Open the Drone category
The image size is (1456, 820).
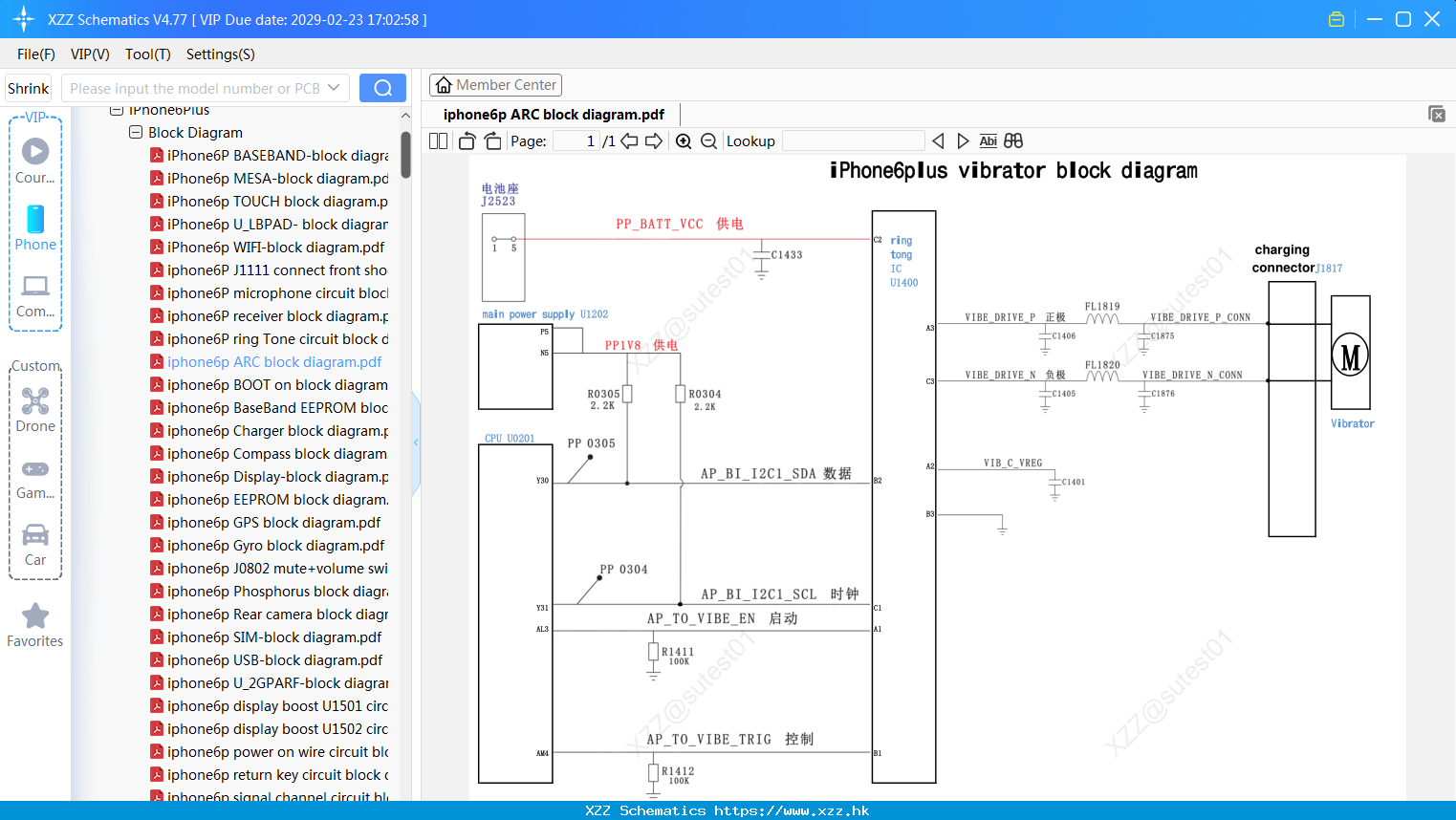tap(35, 410)
